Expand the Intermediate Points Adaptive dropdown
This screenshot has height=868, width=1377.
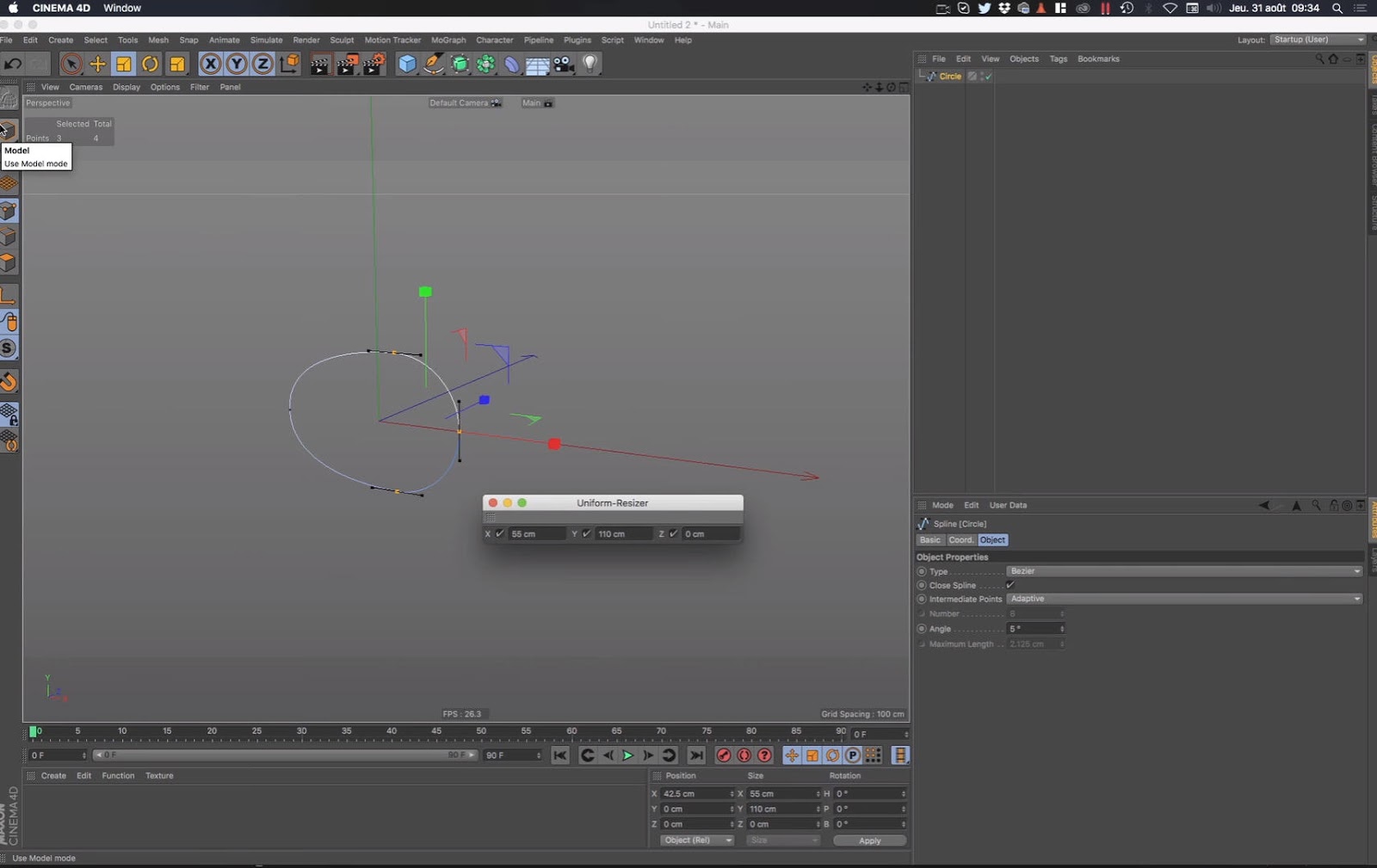[1184, 599]
